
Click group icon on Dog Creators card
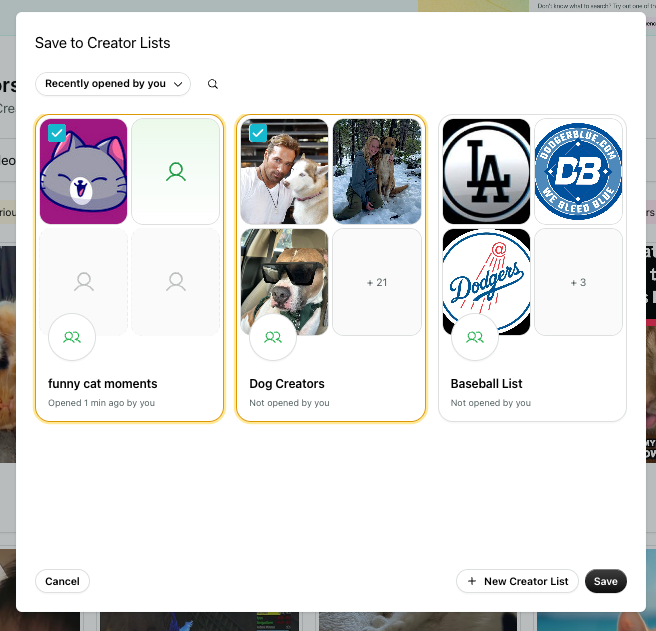click(273, 337)
